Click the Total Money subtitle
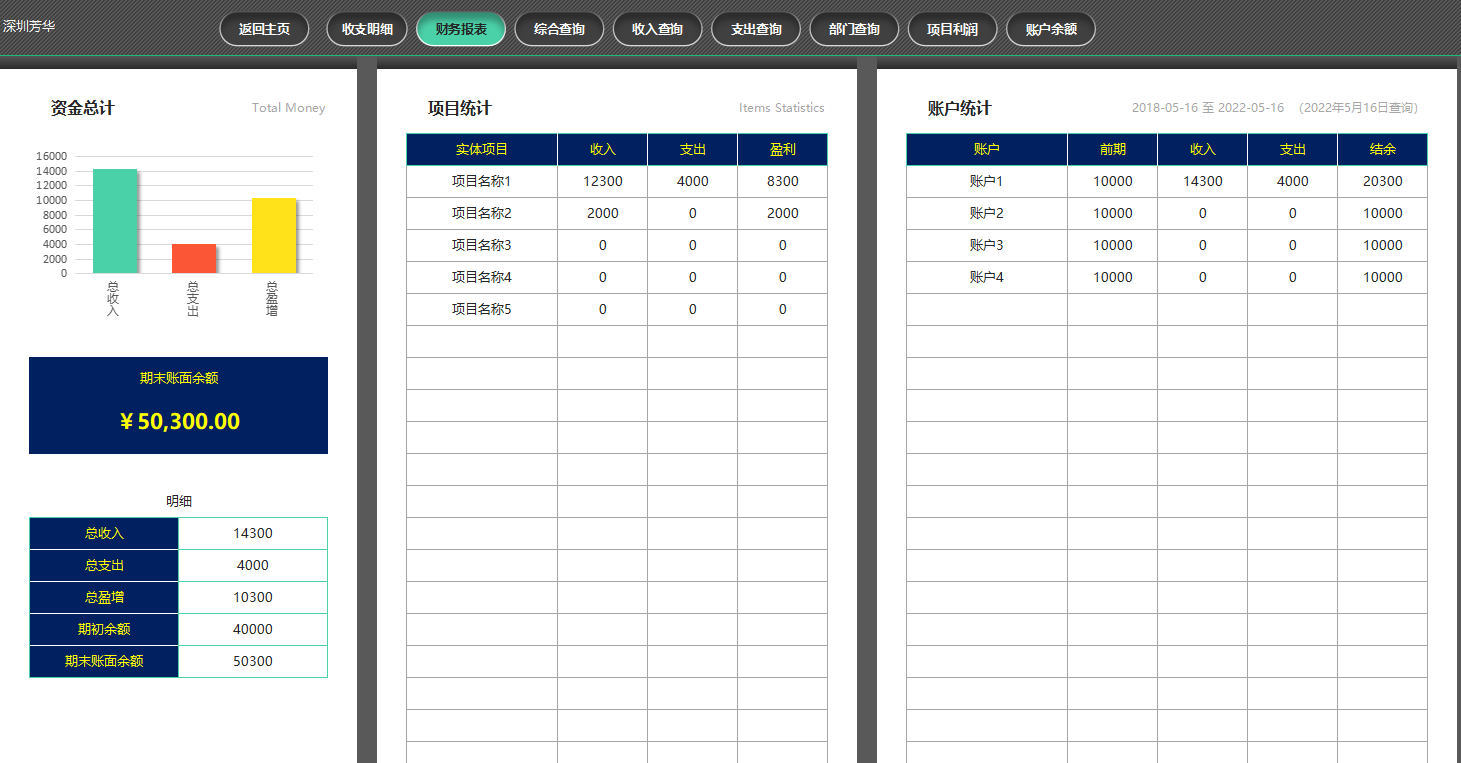Image resolution: width=1461 pixels, height=763 pixels. (289, 108)
